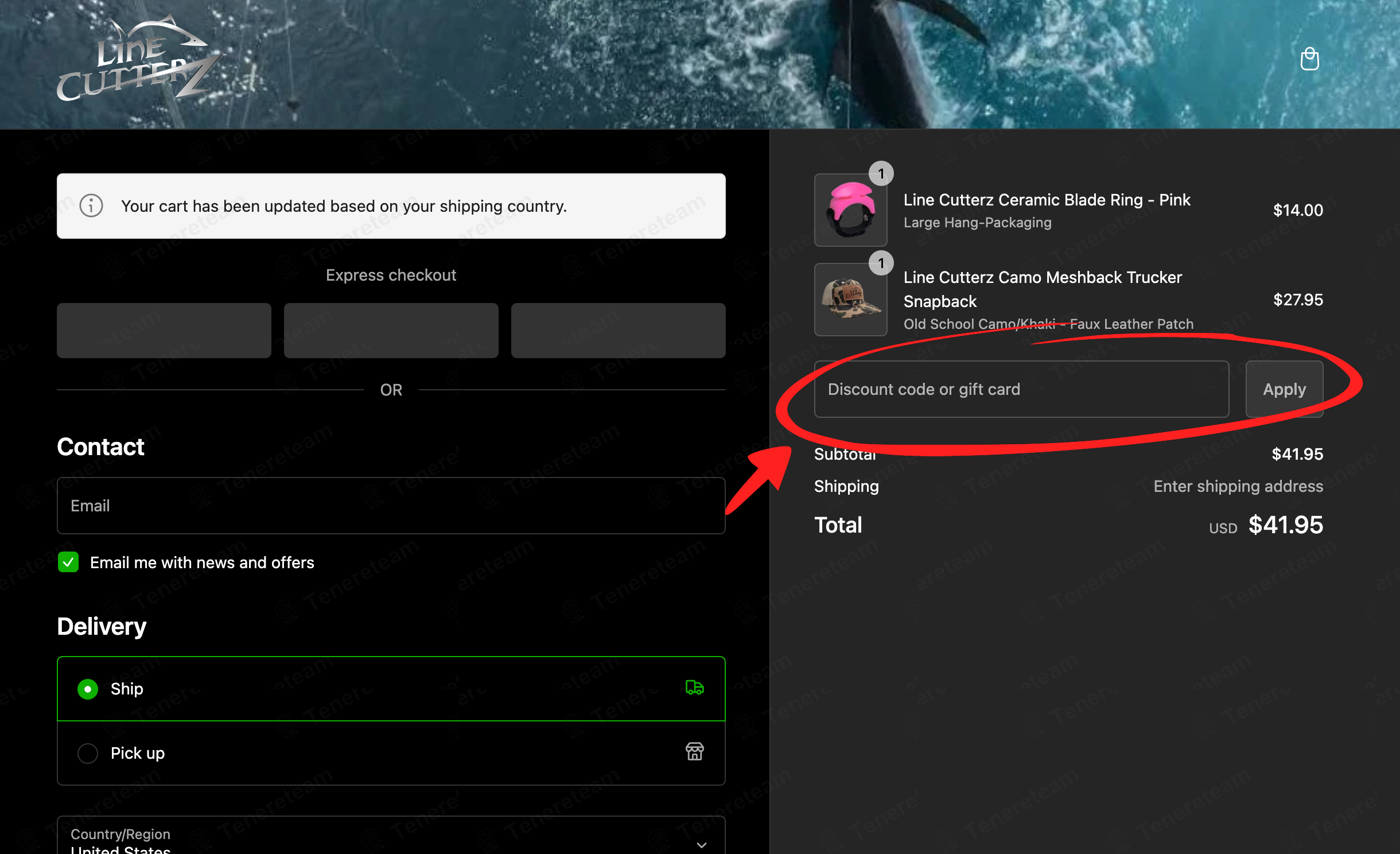Open the Camo Trucker Snapback thumbnail
The image size is (1400, 854).
851,300
